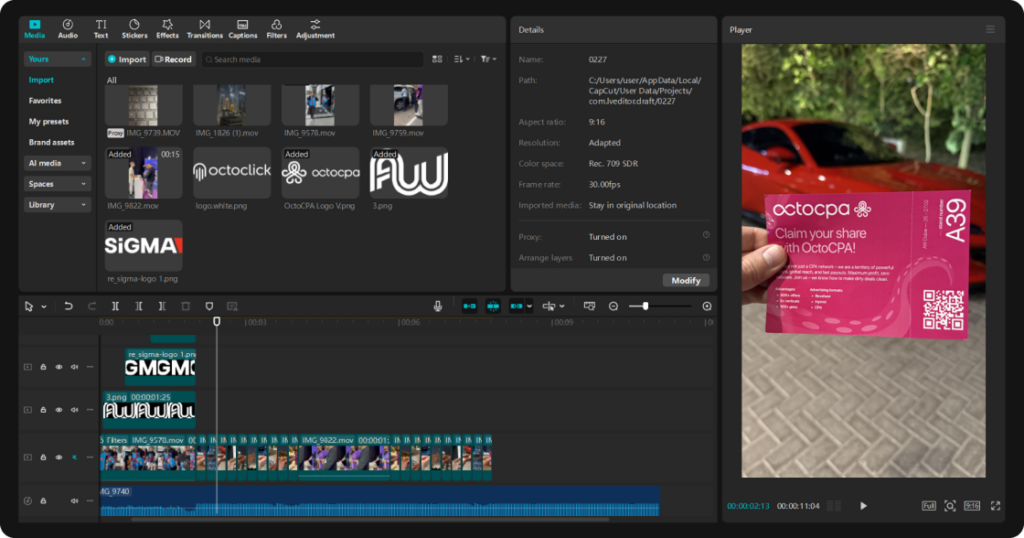Open the linkage options dropdown arrow
The width and height of the screenshot is (1024, 538).
(x=529, y=306)
